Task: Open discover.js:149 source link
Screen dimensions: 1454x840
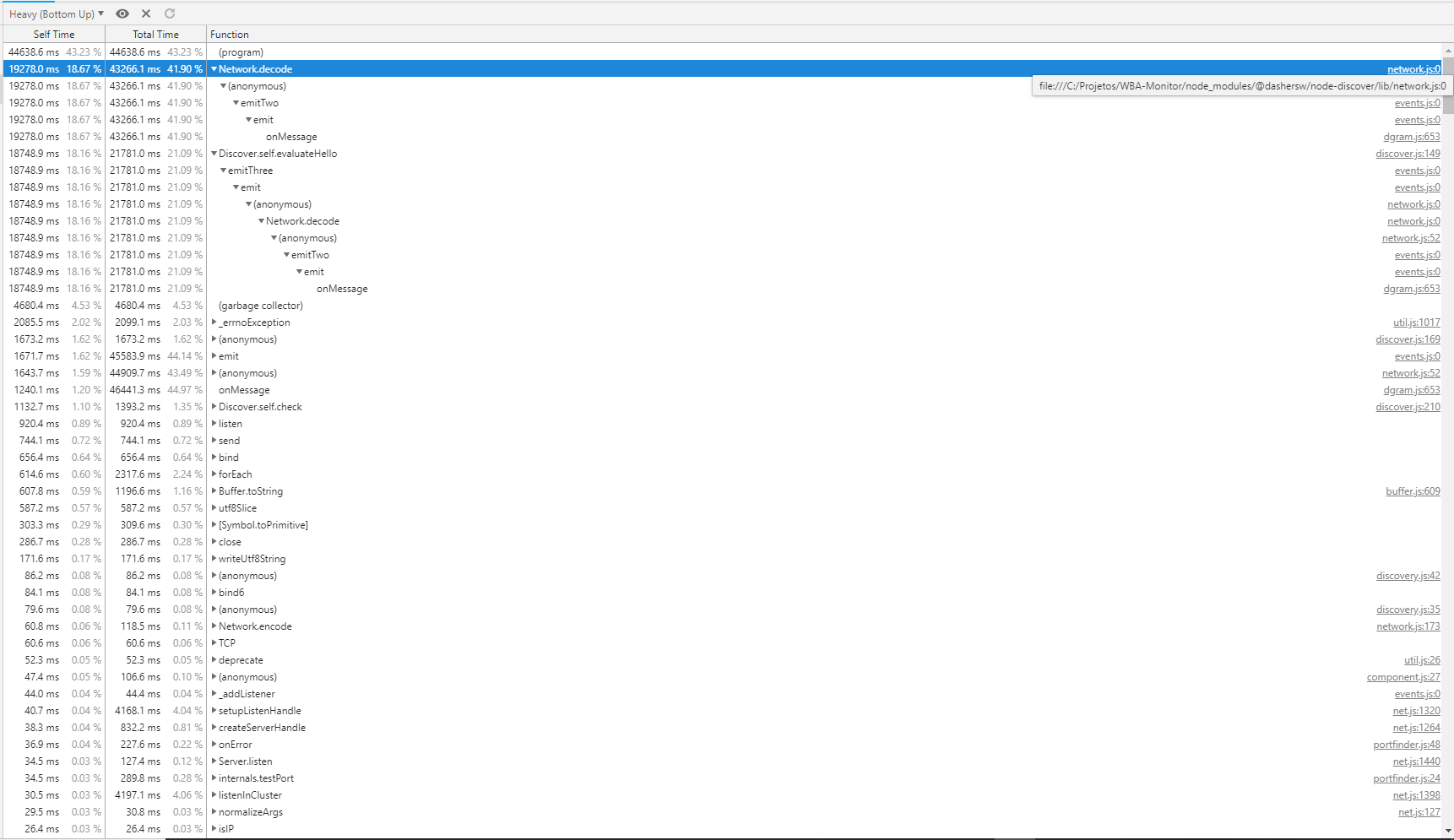Action: [x=1408, y=154]
